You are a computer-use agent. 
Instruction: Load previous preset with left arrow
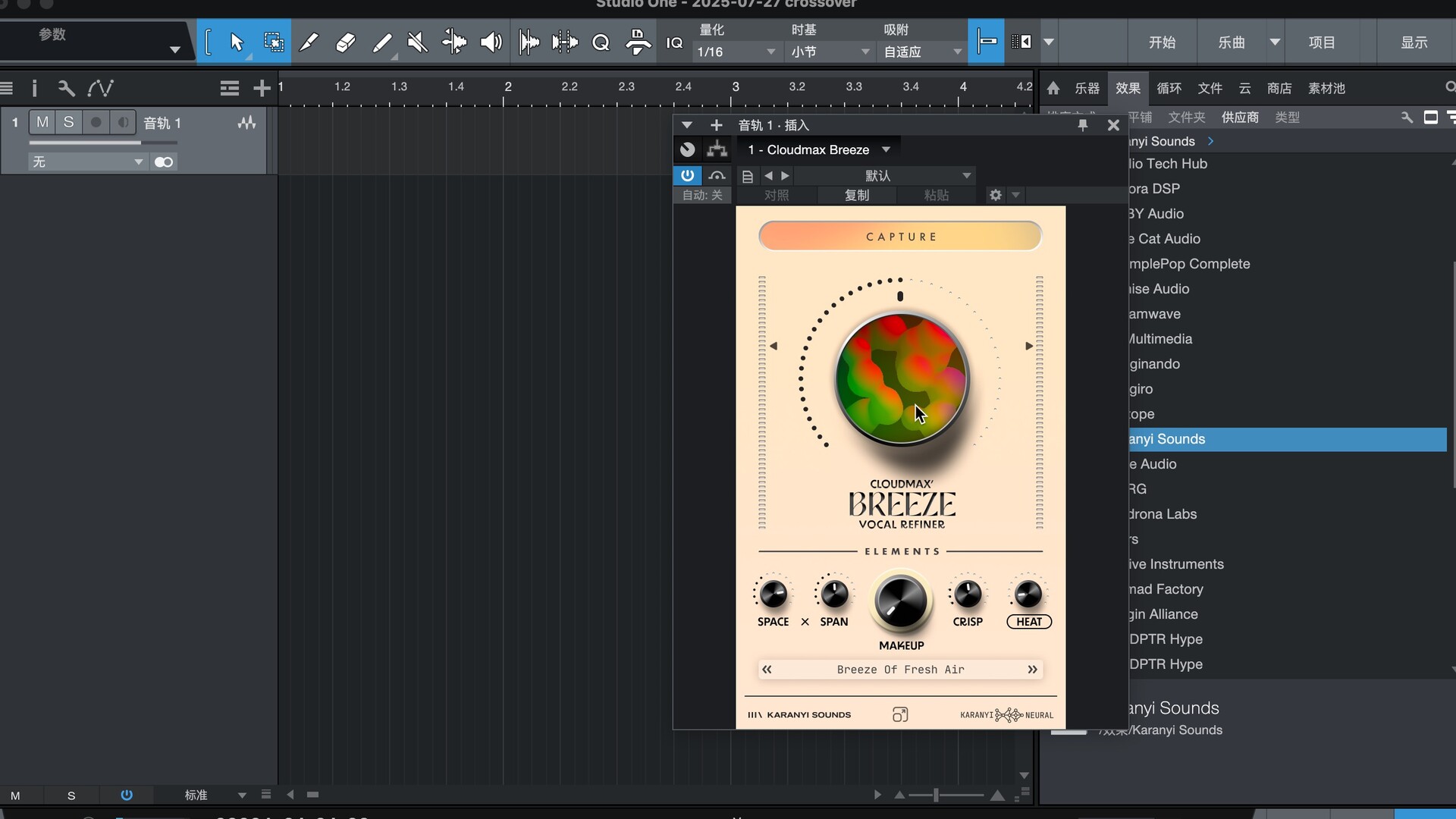[x=768, y=176]
